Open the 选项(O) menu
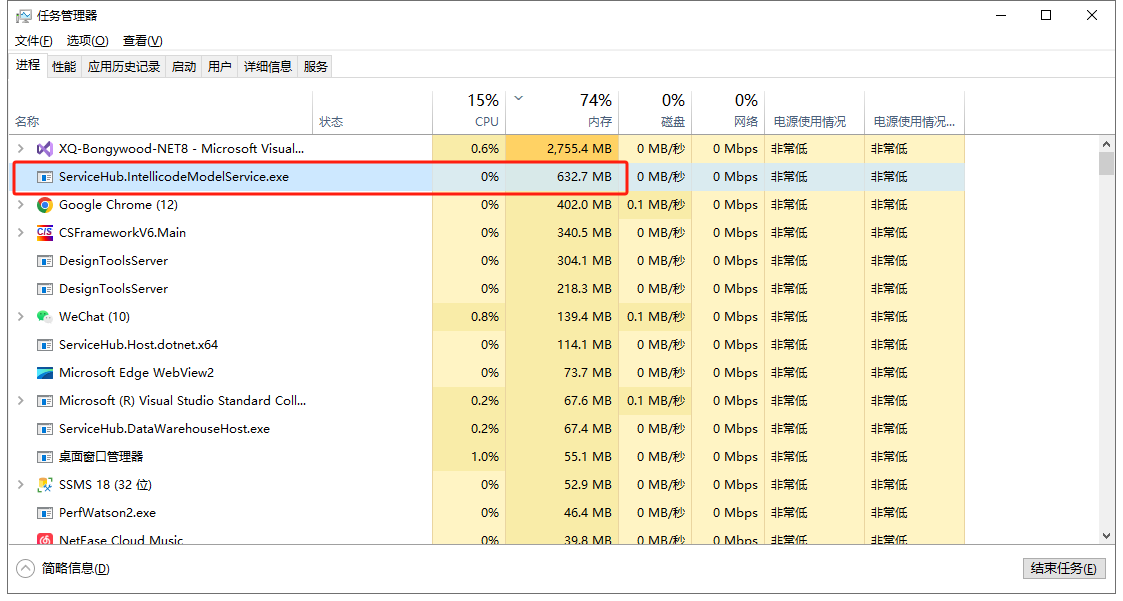 [x=87, y=41]
